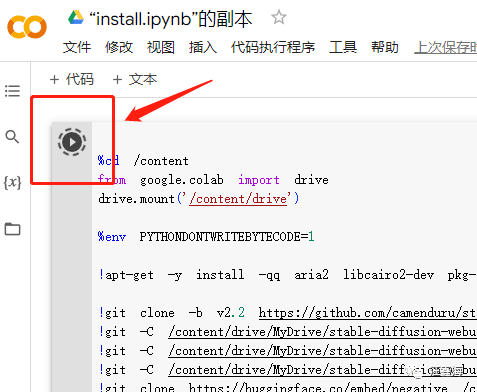Open the github.com/camenduru URL in the clone line
Screen dimensions: 477x392
click(367, 313)
